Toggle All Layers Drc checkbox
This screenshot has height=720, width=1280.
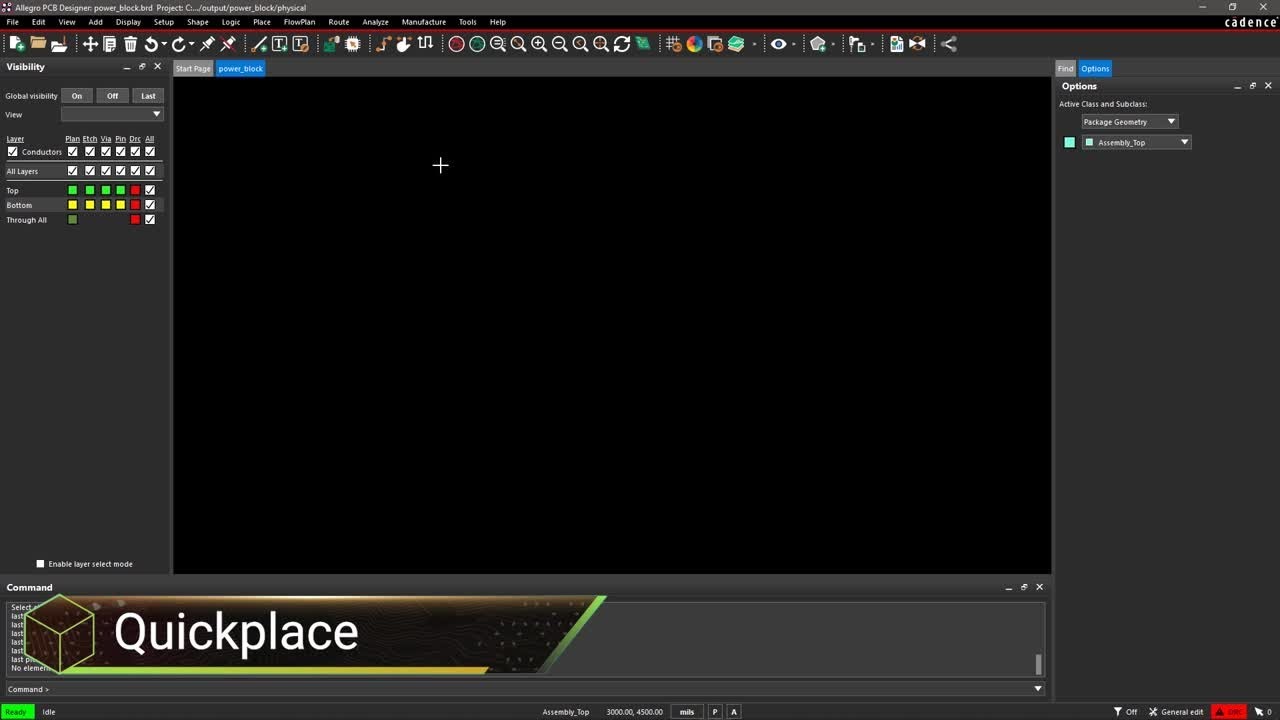click(x=135, y=171)
